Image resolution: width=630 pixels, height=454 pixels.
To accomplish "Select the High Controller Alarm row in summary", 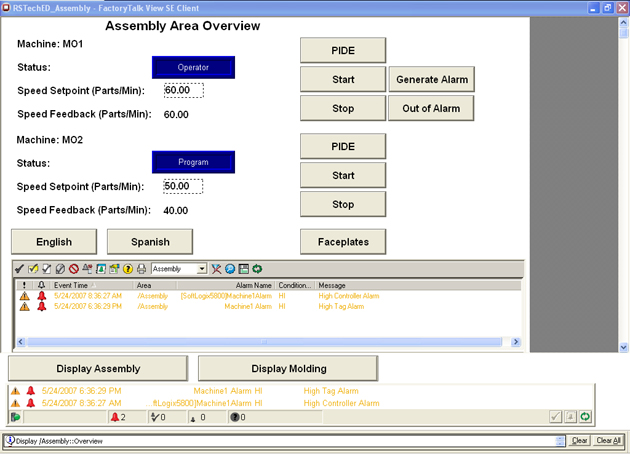I will point(268,296).
